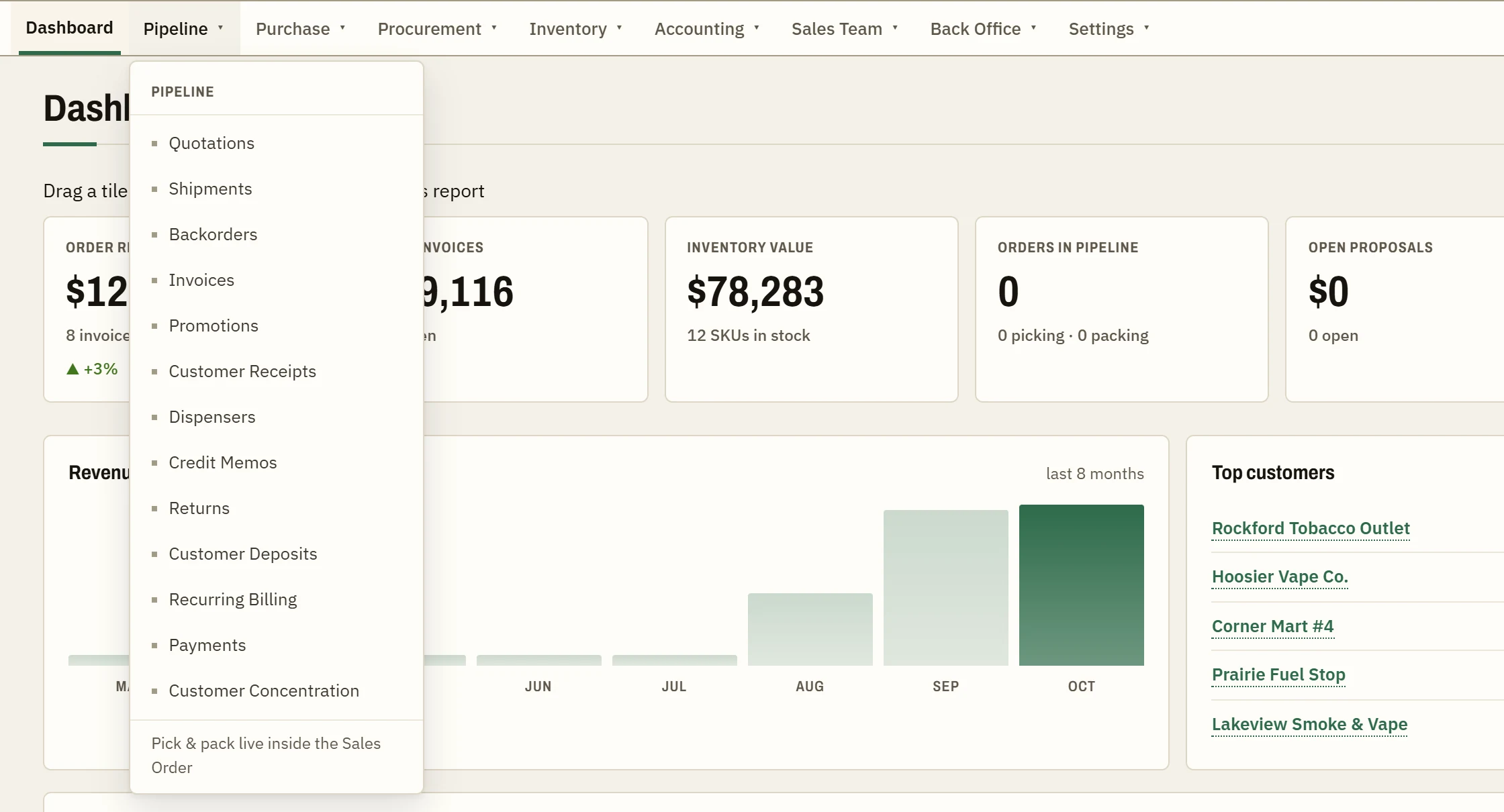Collapse the Pipeline dropdown menu
This screenshot has height=812, width=1504.
[x=184, y=29]
